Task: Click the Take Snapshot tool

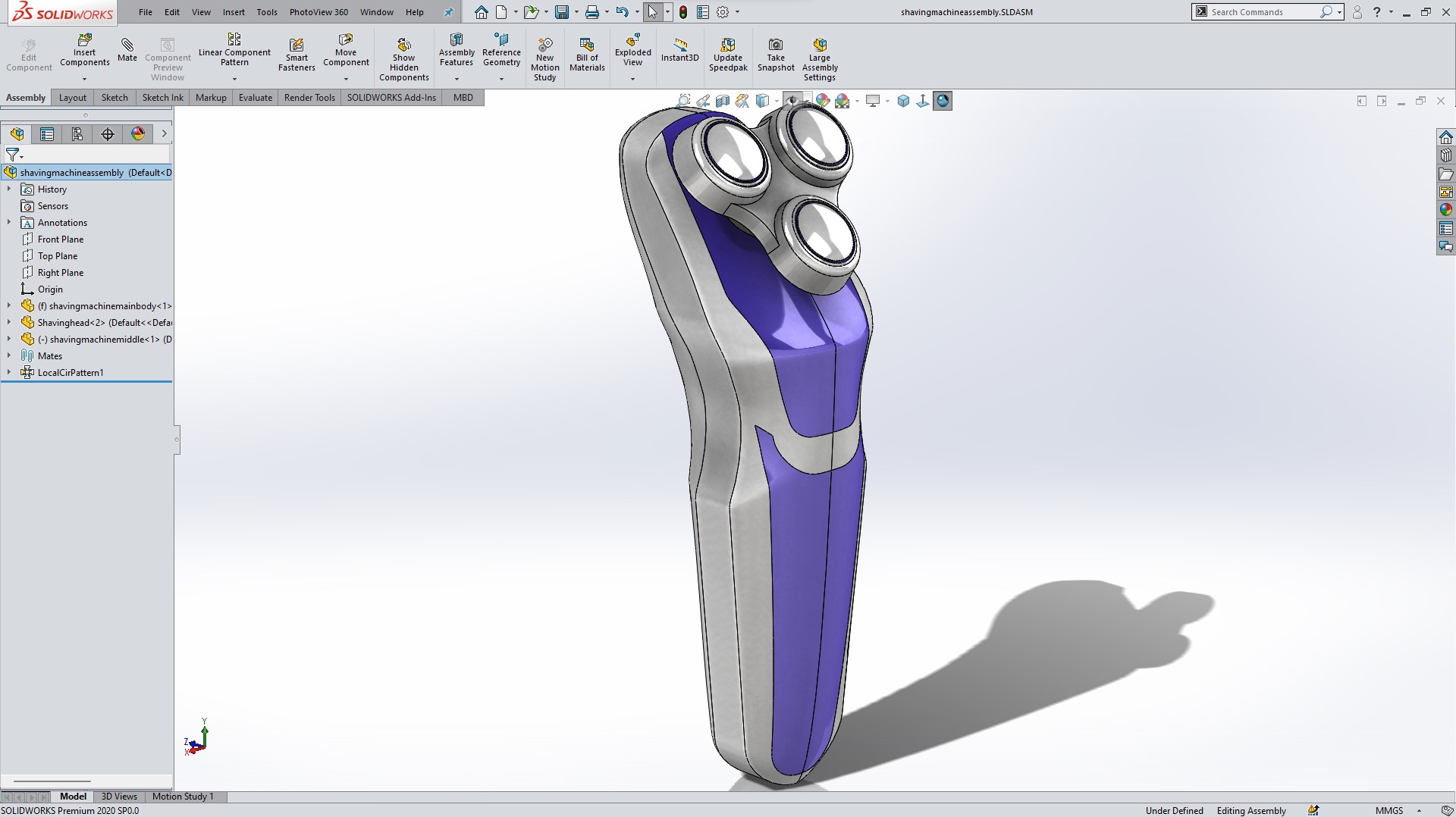Action: [775, 55]
